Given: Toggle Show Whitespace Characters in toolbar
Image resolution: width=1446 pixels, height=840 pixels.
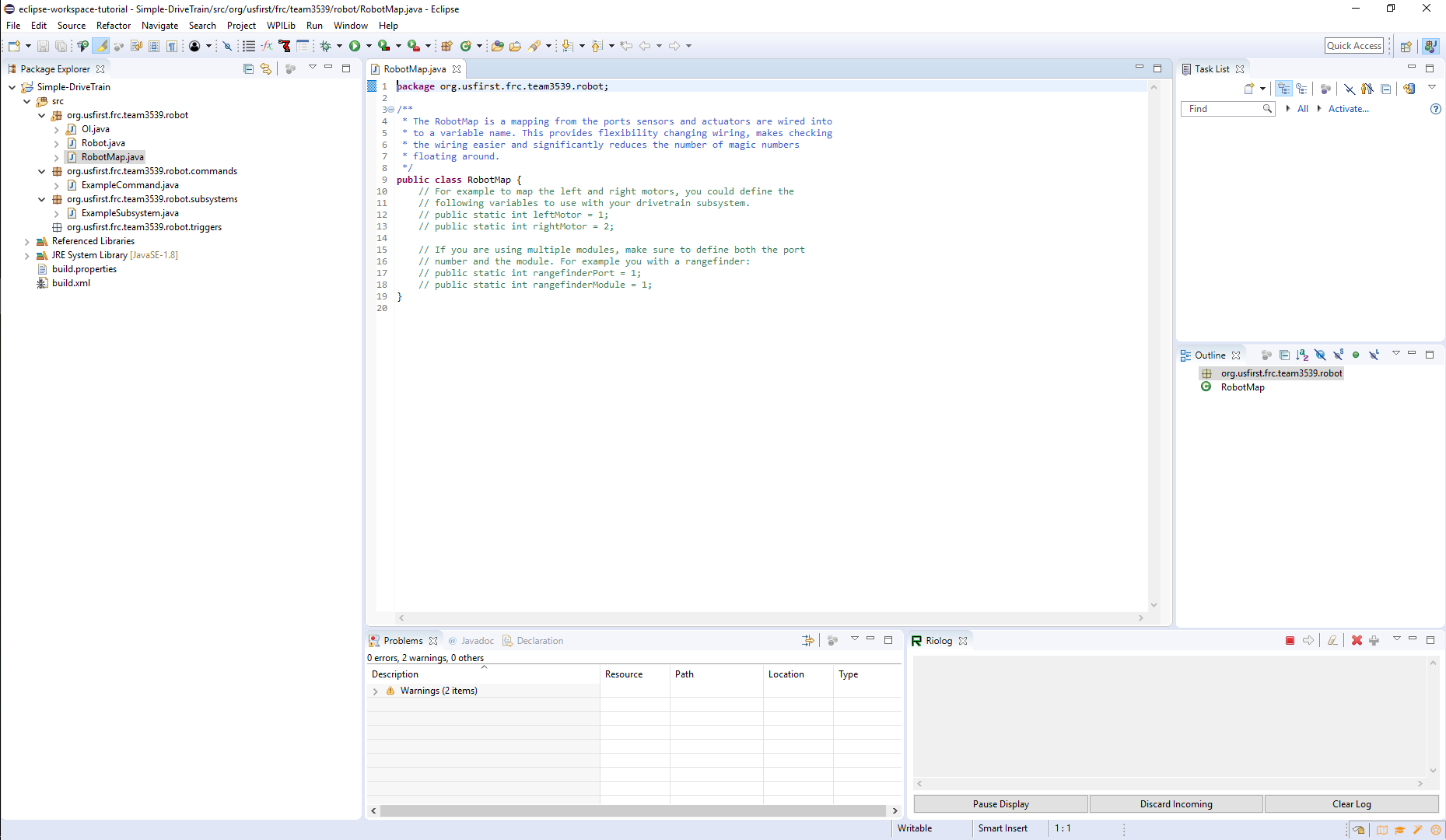Looking at the screenshot, I should pos(172,46).
